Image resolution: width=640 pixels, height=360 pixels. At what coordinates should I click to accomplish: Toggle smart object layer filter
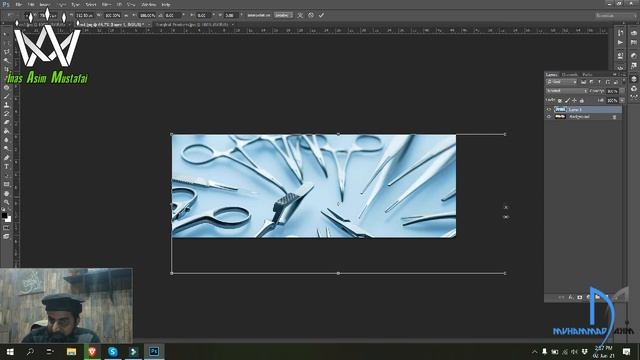point(616,82)
